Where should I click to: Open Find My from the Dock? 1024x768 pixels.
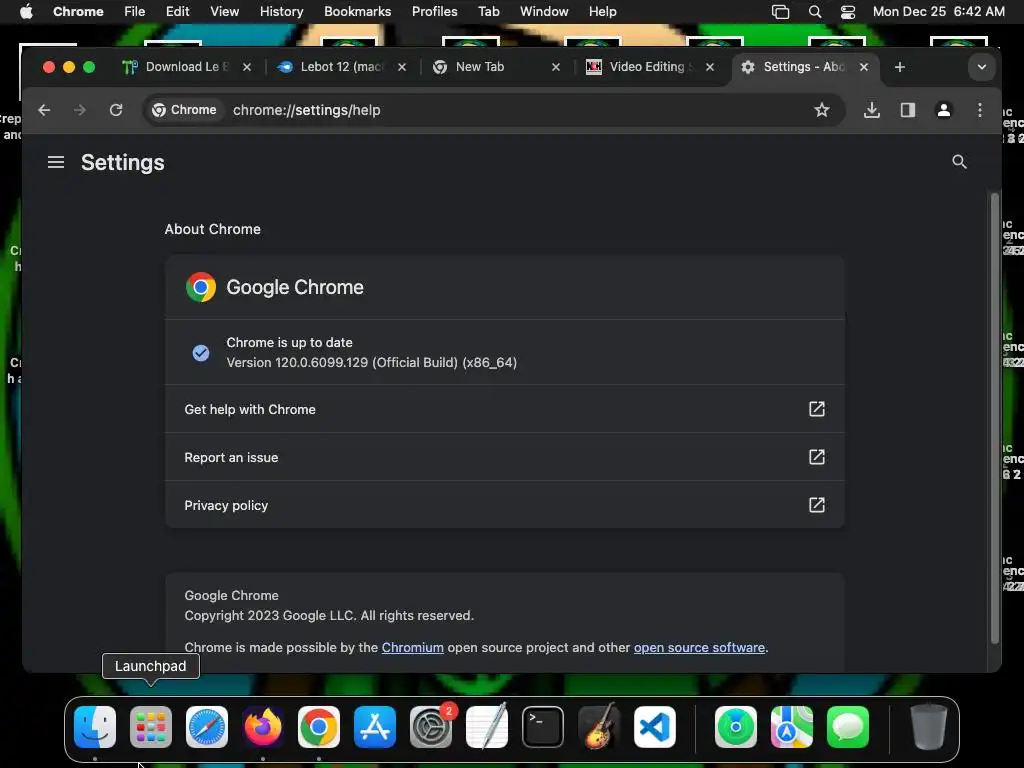(736, 727)
